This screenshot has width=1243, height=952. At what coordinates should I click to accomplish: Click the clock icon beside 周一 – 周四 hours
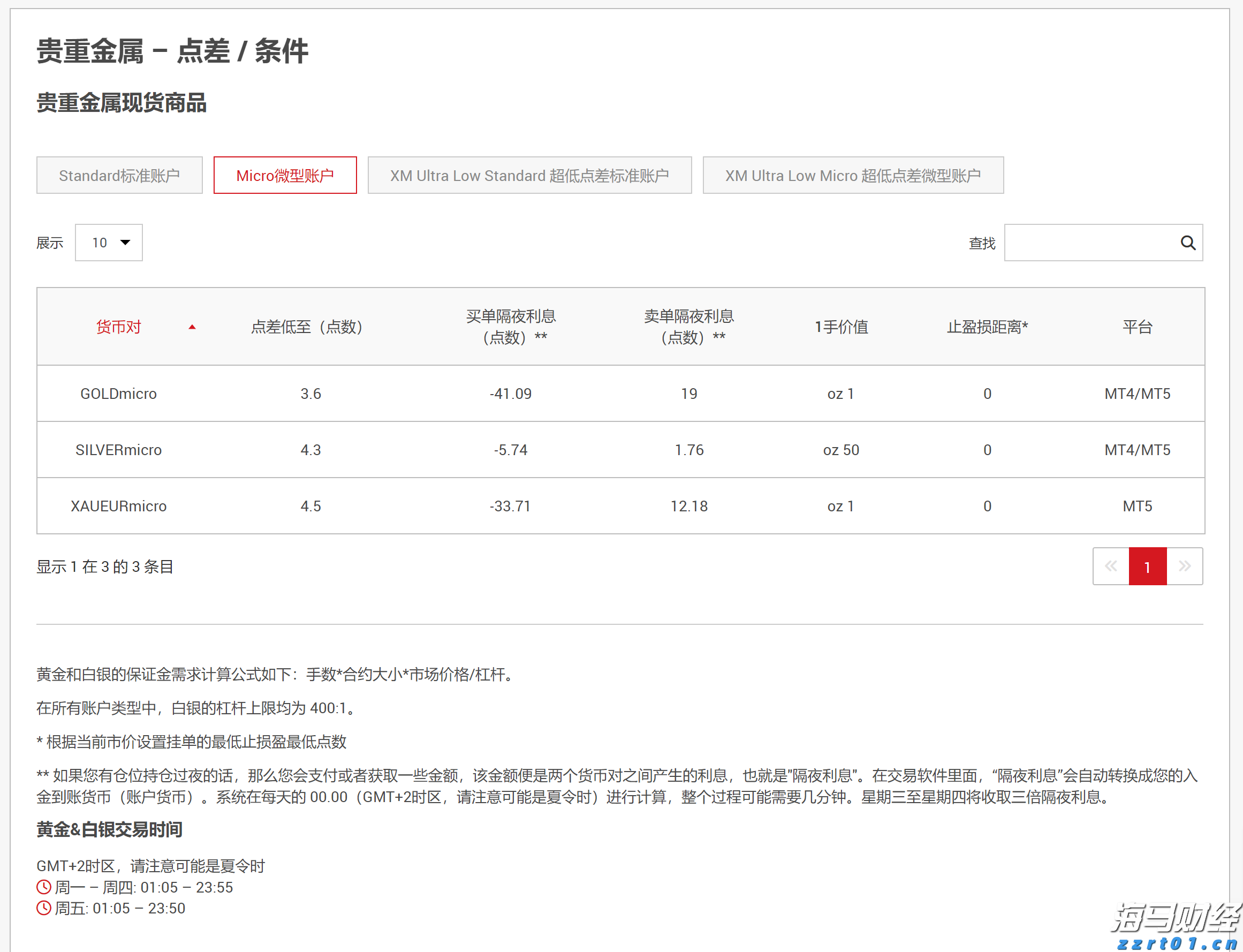tap(43, 887)
